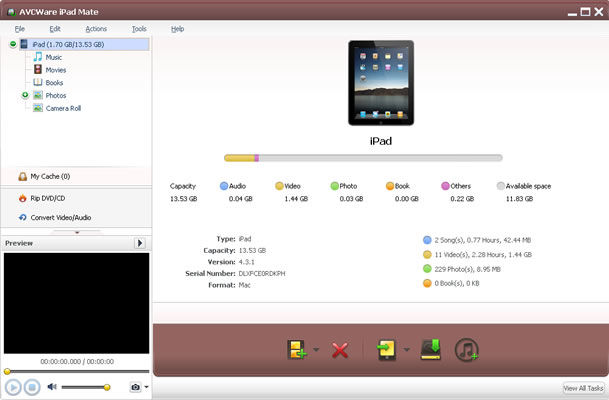Open the Tools menu
This screenshot has height=400, width=609.
click(139, 29)
